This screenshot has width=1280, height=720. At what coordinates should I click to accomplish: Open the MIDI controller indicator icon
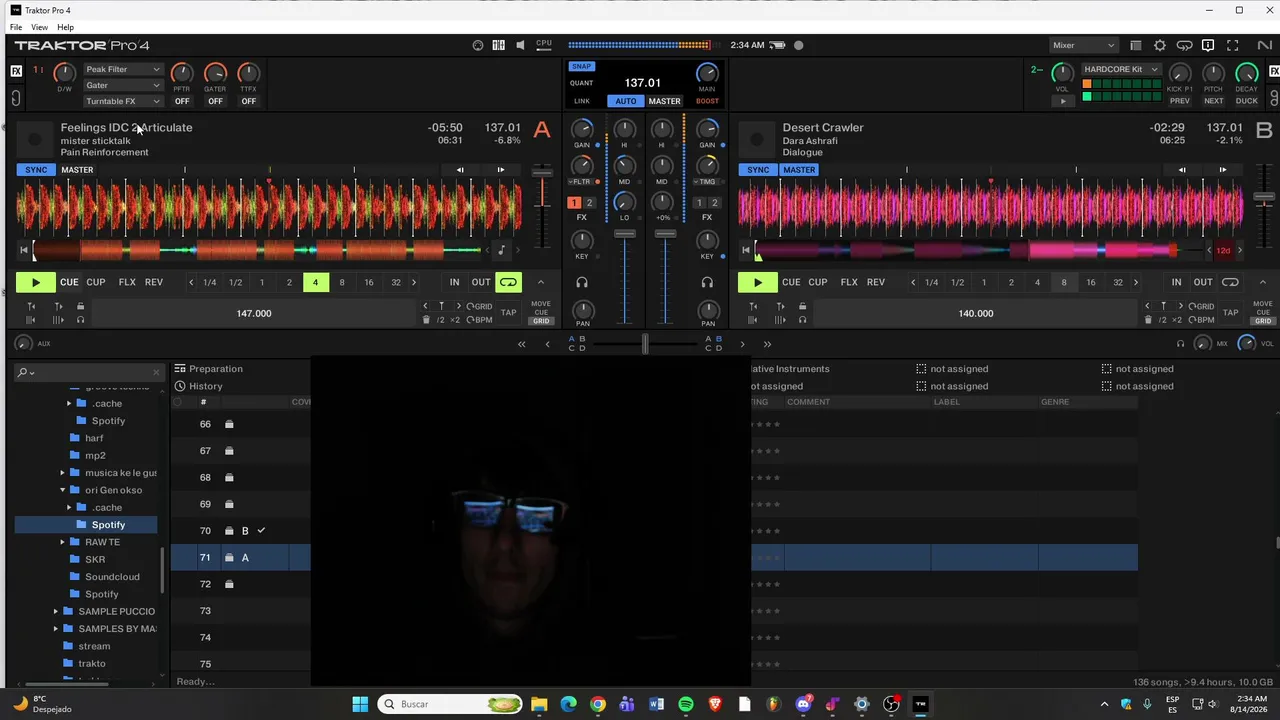tap(478, 45)
